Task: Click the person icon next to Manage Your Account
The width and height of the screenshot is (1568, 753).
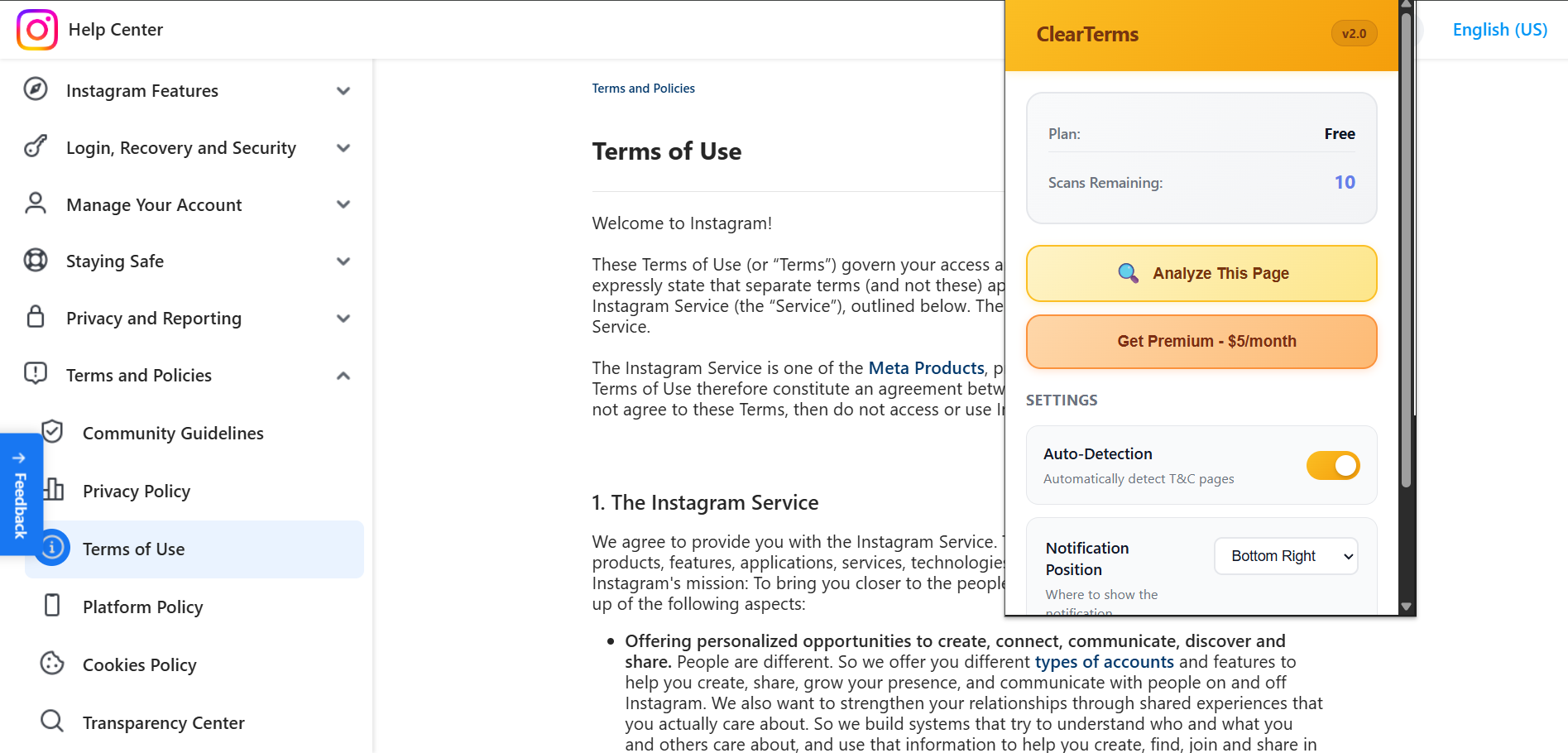Action: click(35, 204)
